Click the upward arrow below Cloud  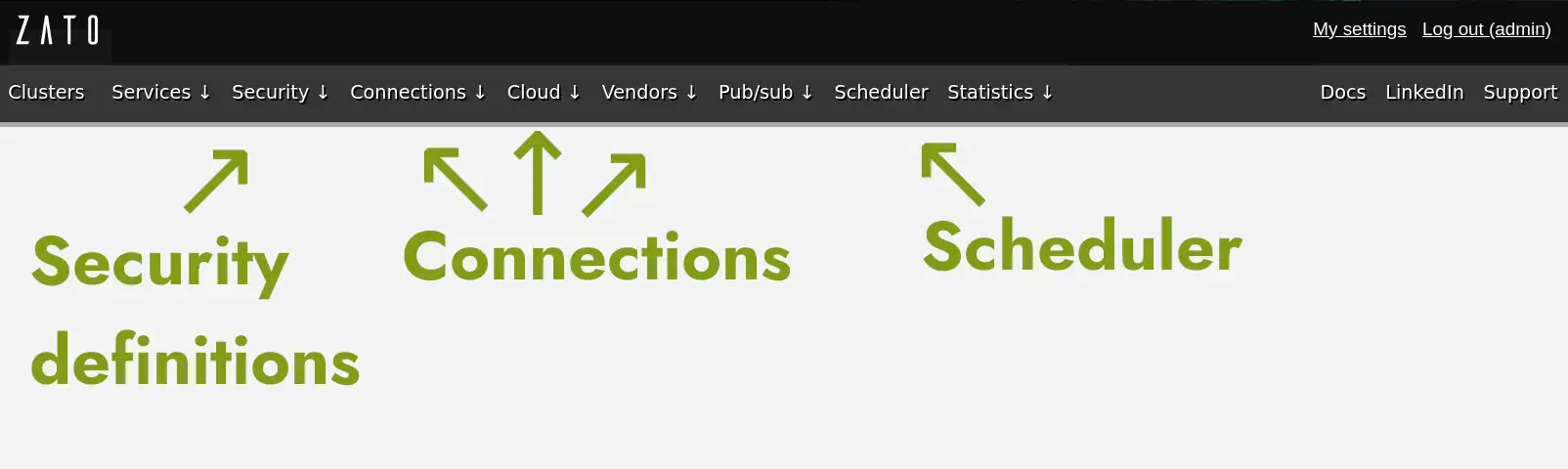click(x=537, y=173)
